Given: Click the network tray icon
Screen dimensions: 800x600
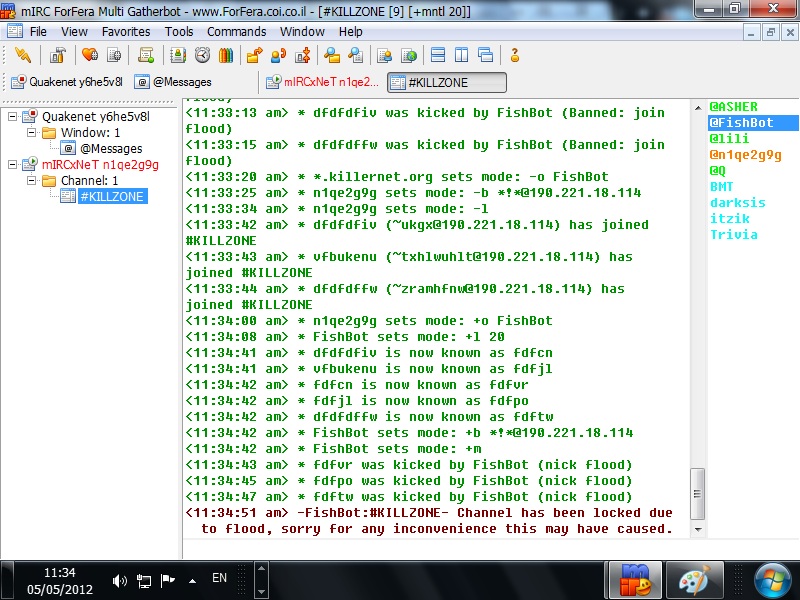Looking at the screenshot, I should click(144, 581).
